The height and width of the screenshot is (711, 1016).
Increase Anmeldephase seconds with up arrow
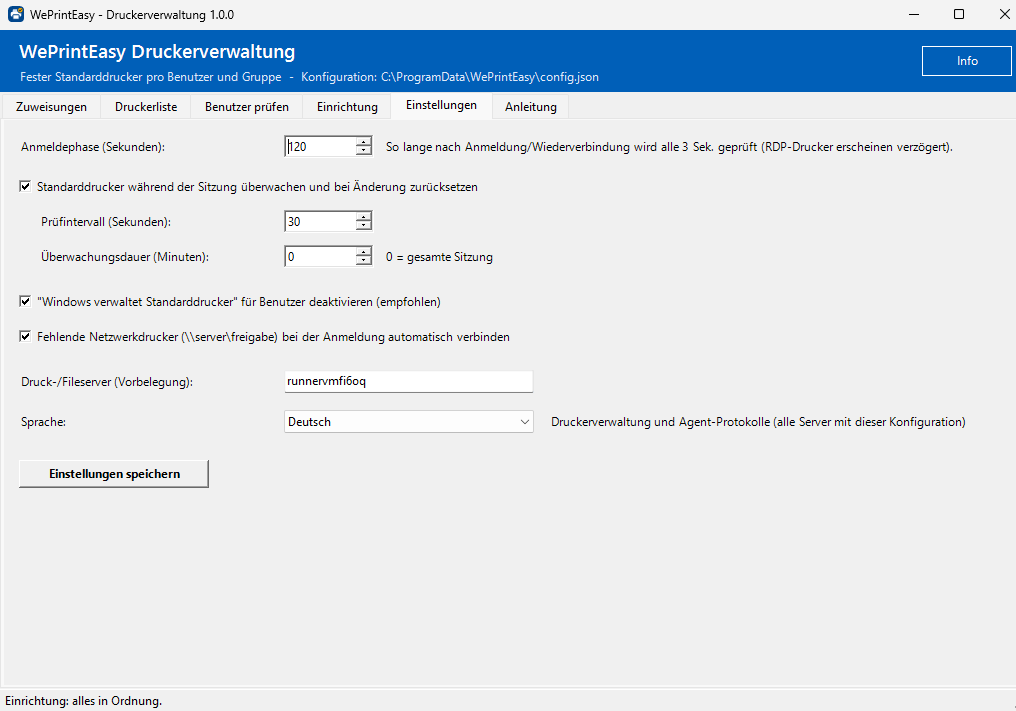pyautogui.click(x=364, y=142)
